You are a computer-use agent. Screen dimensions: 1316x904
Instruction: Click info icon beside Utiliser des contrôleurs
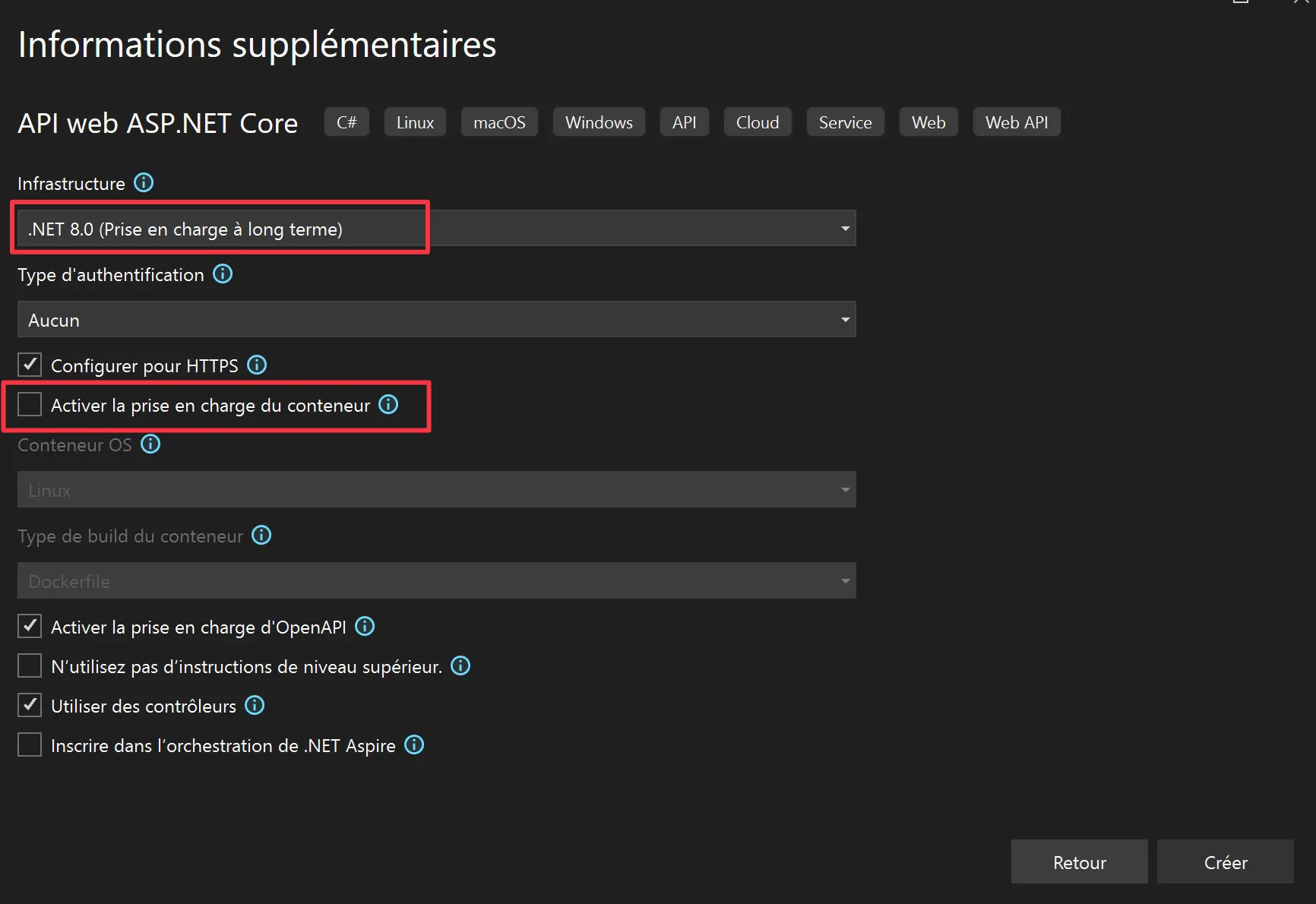coord(255,706)
